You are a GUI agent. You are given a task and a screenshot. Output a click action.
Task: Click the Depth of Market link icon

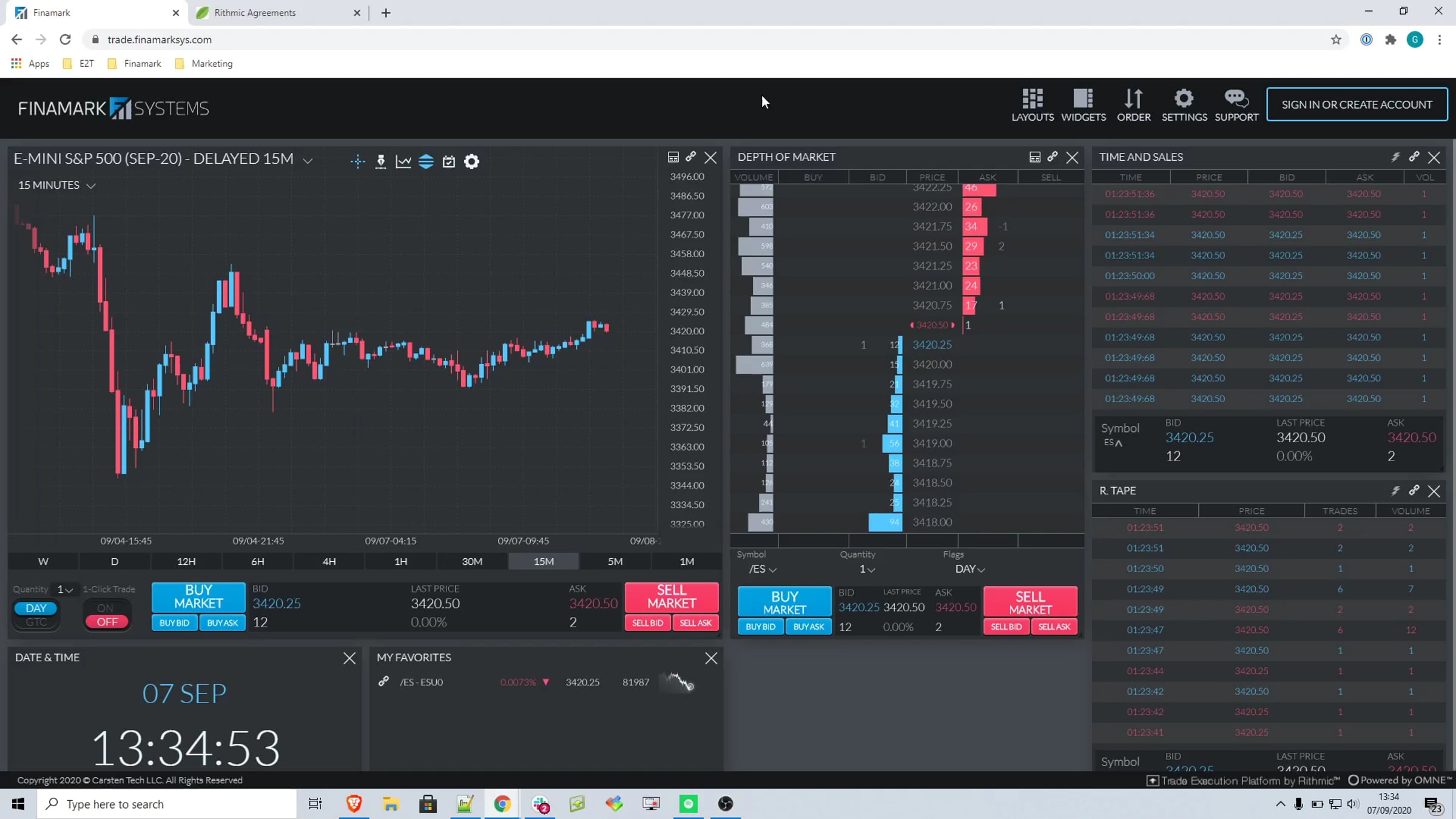[x=1053, y=157]
